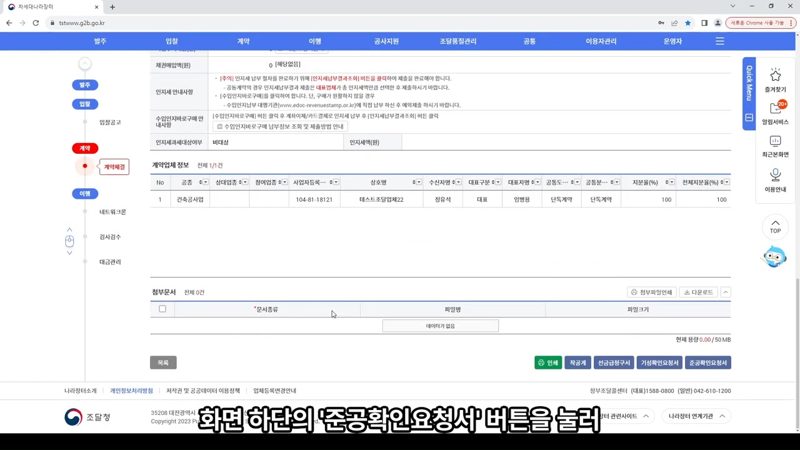Open the 대표구분 column filter dropdown
The height and width of the screenshot is (450, 800).
[x=496, y=182]
